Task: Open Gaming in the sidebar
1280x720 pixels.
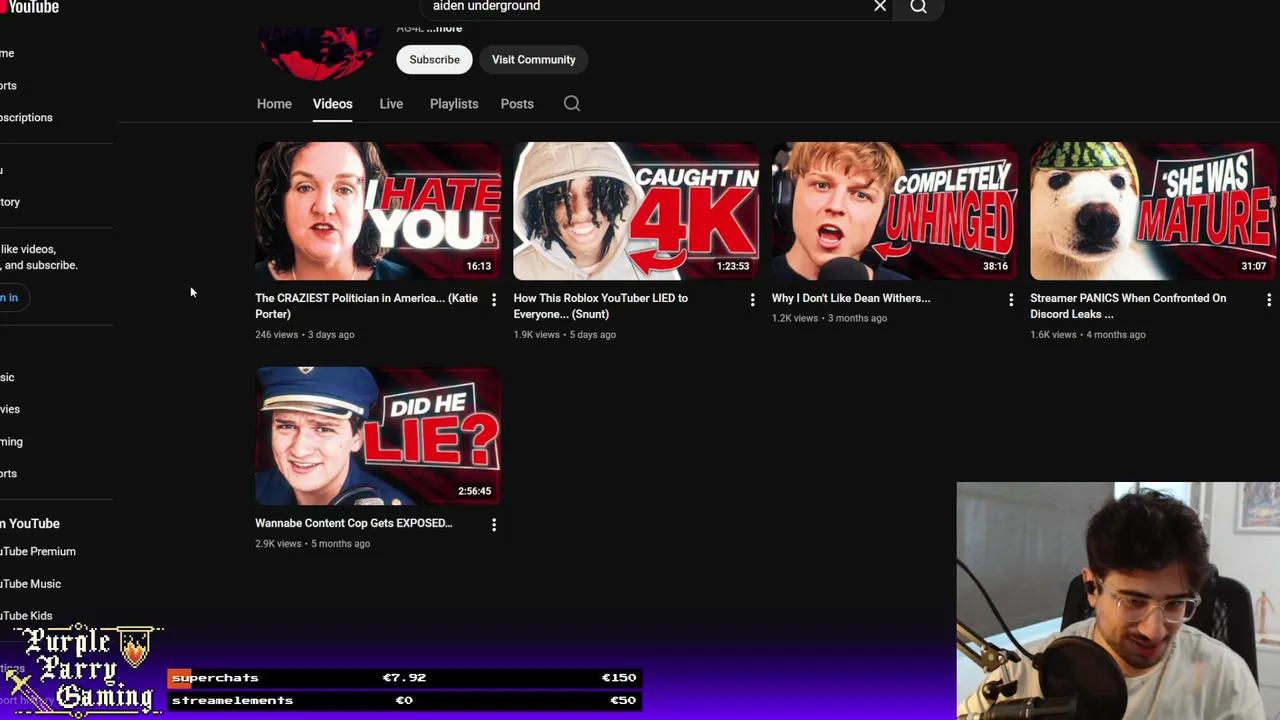Action: tap(12, 442)
